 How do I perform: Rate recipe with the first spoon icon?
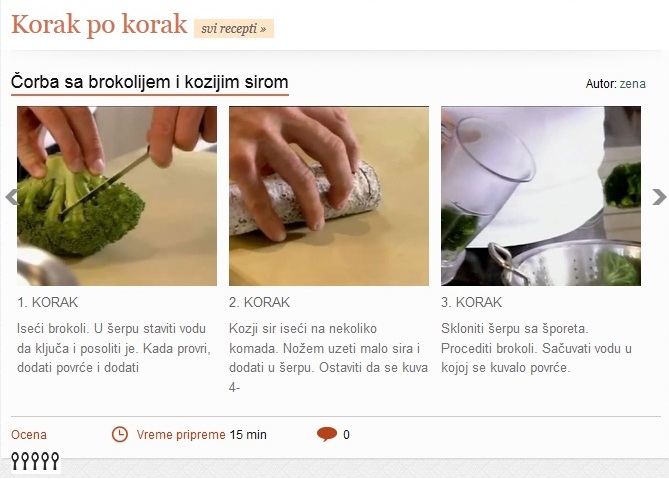(16, 461)
